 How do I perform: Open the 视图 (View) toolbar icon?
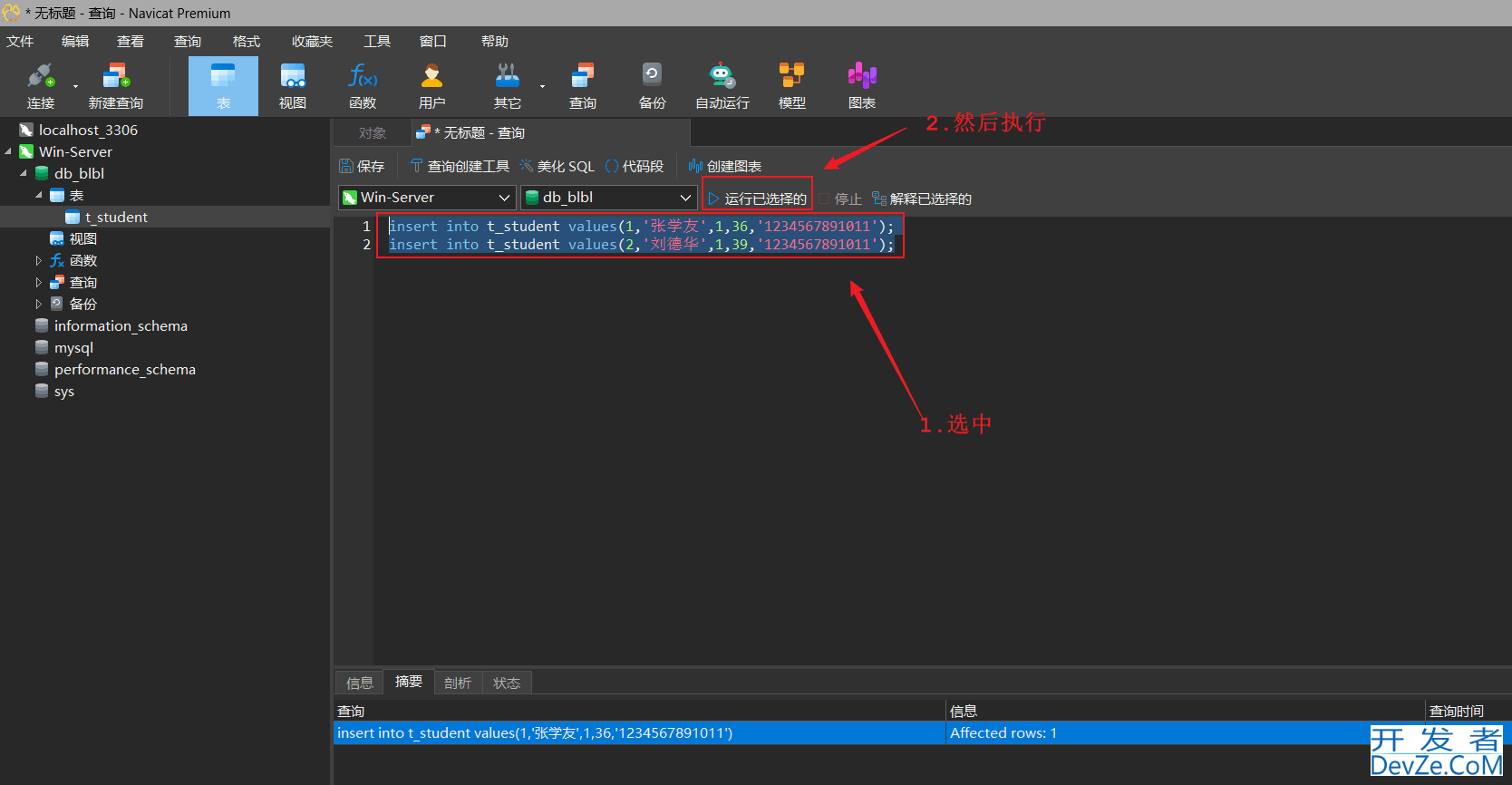(293, 86)
